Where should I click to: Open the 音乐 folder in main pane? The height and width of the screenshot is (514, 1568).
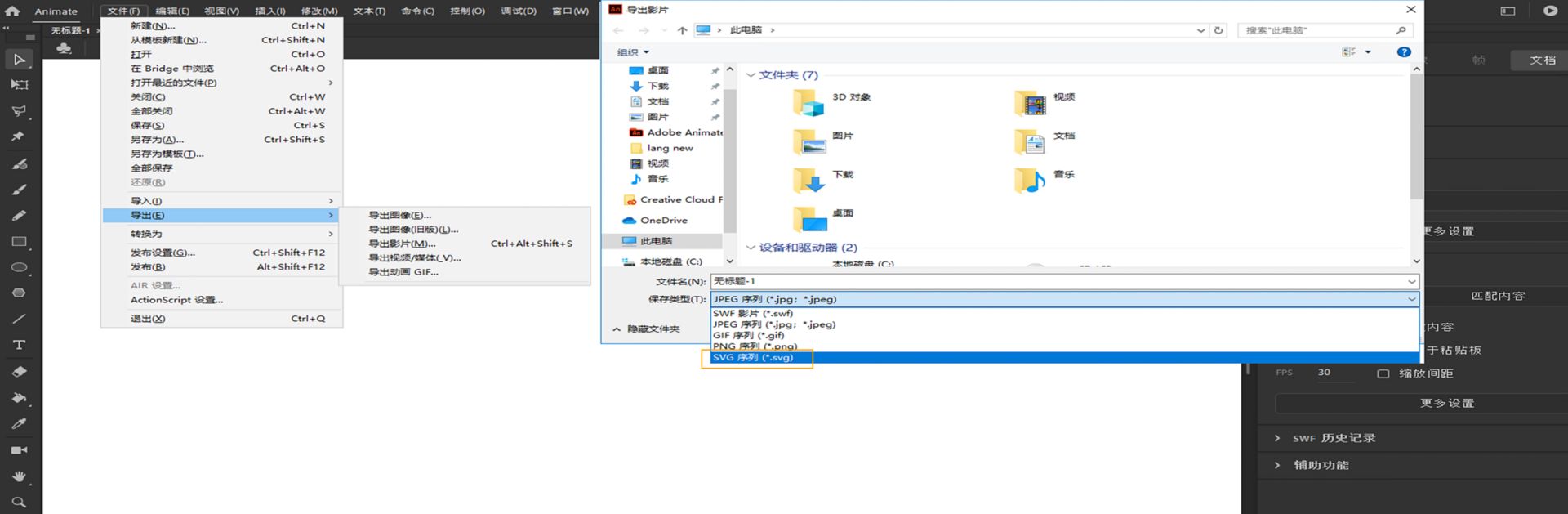click(x=1045, y=180)
